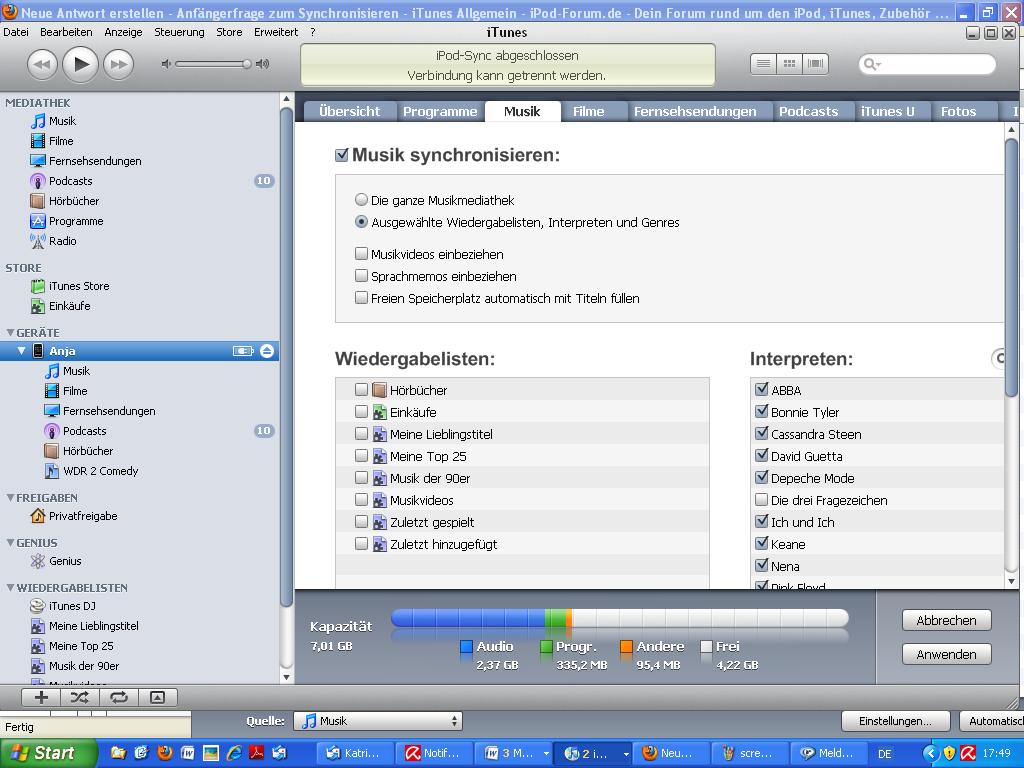
Task: Switch to Cover Flow view
Action: point(815,63)
